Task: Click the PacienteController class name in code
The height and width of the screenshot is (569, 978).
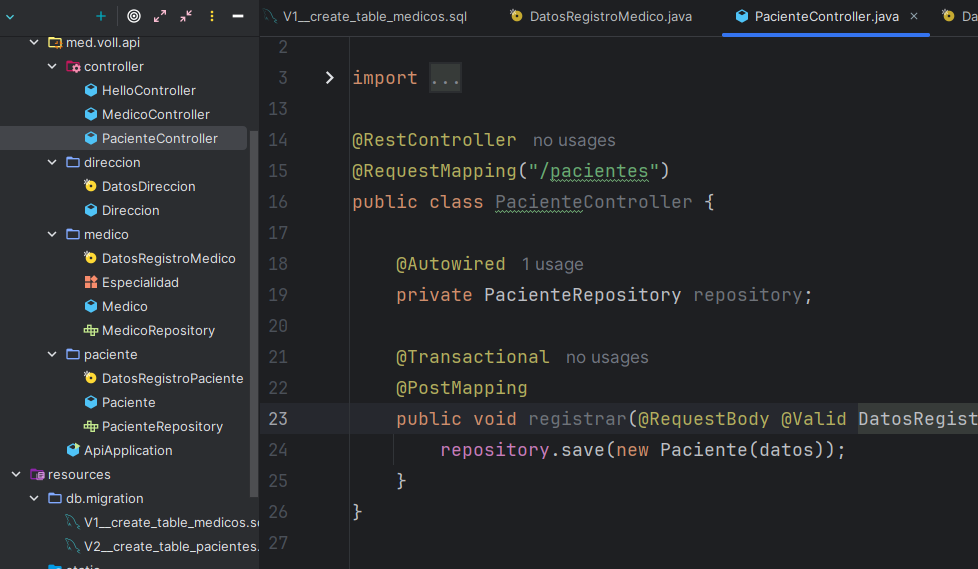Action: [593, 202]
